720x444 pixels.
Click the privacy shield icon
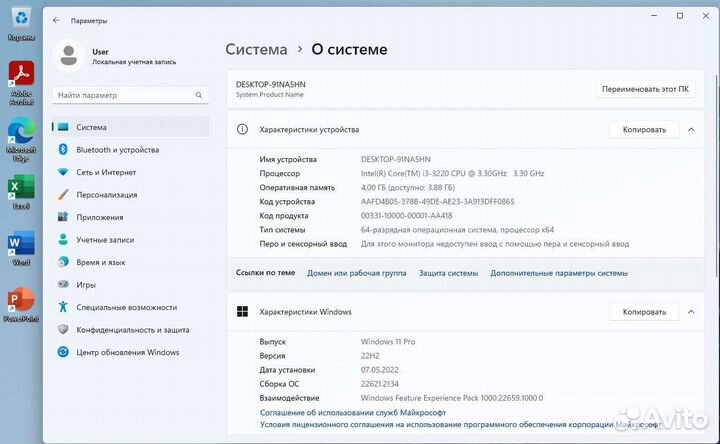[x=63, y=329]
